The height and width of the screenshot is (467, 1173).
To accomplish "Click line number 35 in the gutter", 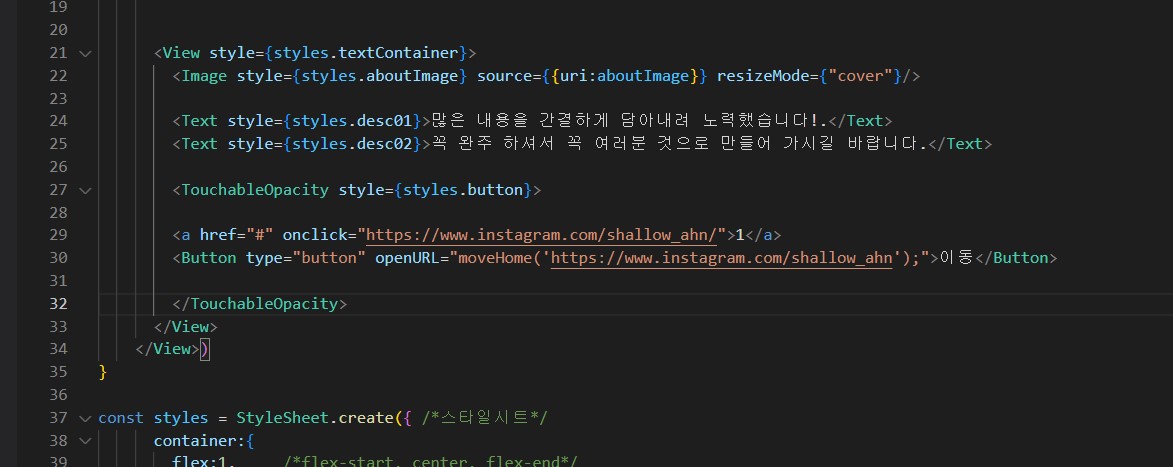I will point(58,372).
